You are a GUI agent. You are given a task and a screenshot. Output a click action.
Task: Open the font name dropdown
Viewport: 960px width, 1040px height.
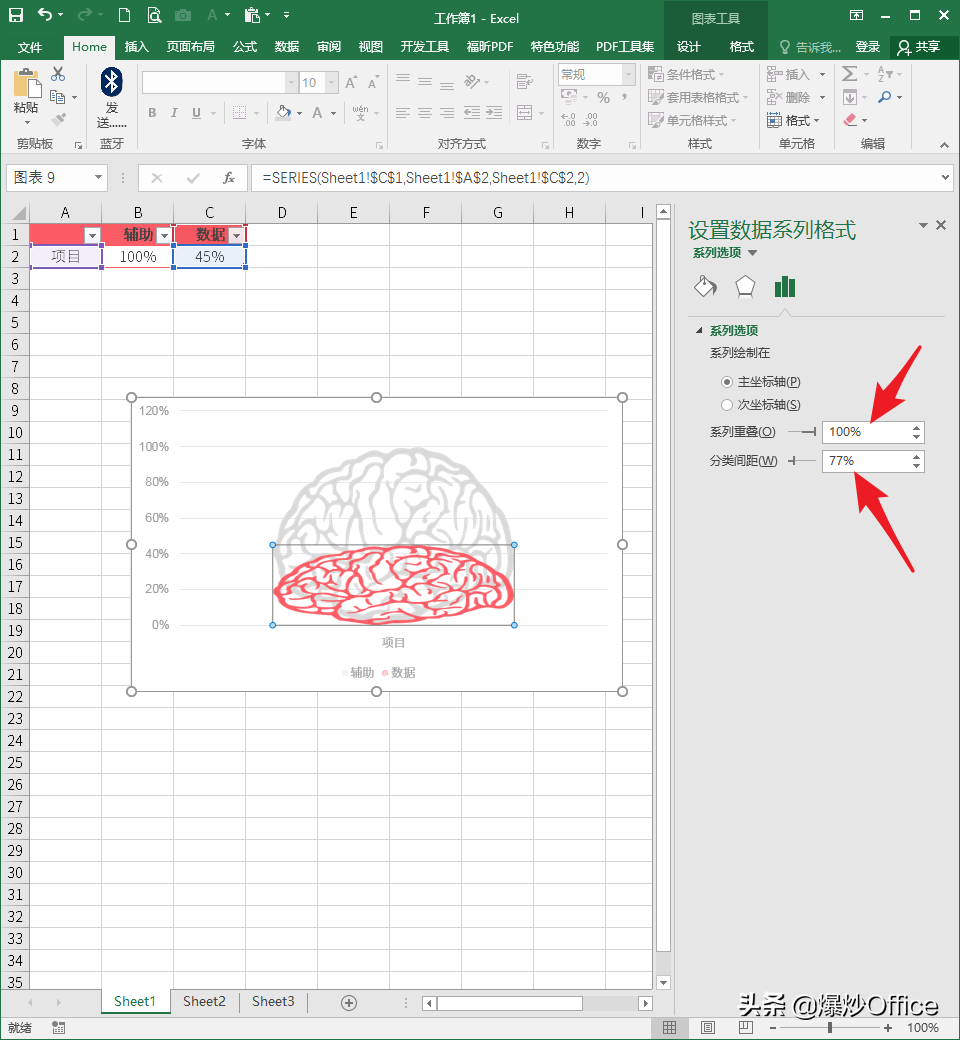coord(291,82)
